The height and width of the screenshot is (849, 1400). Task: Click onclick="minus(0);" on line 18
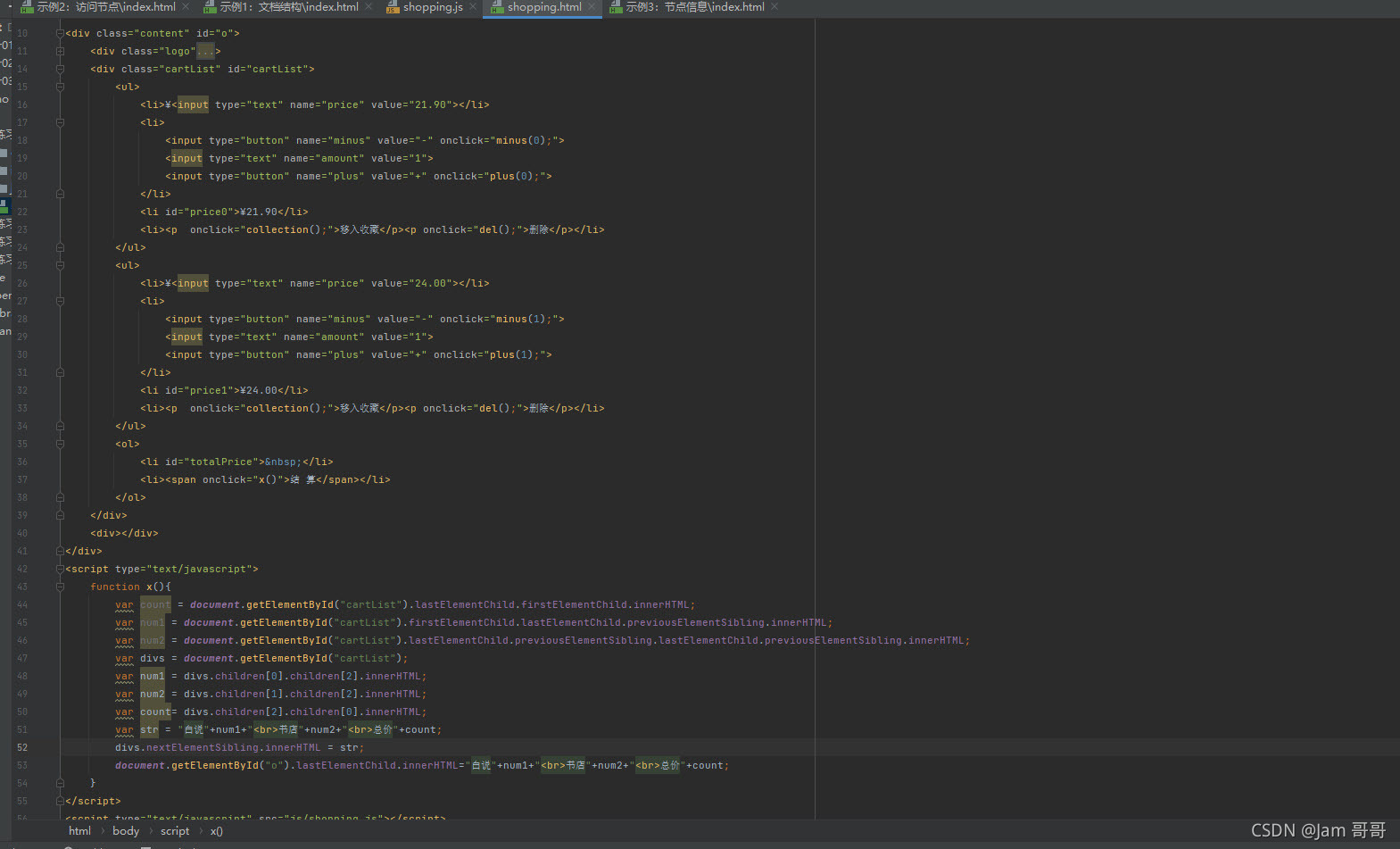(x=499, y=140)
